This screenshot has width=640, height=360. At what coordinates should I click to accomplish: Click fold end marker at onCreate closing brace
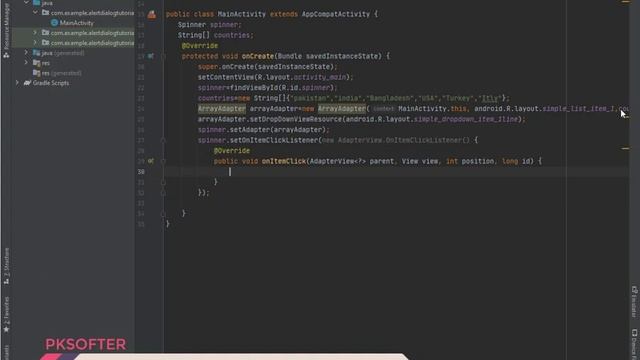tap(163, 213)
